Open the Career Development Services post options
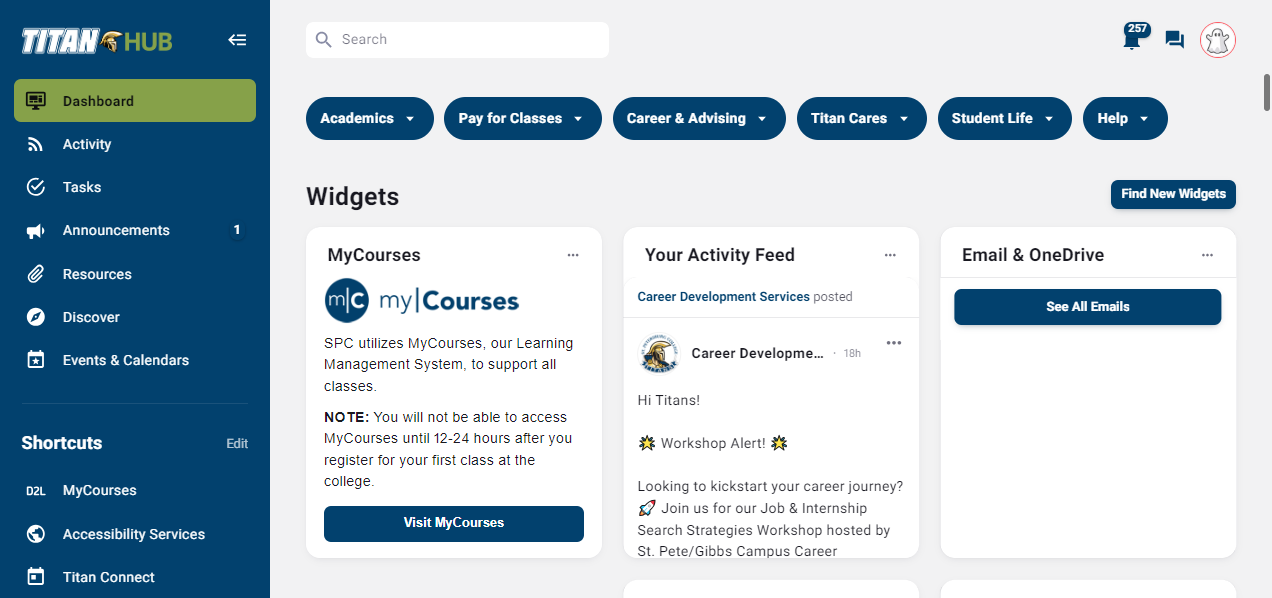Viewport: 1272px width, 598px height. point(893,342)
